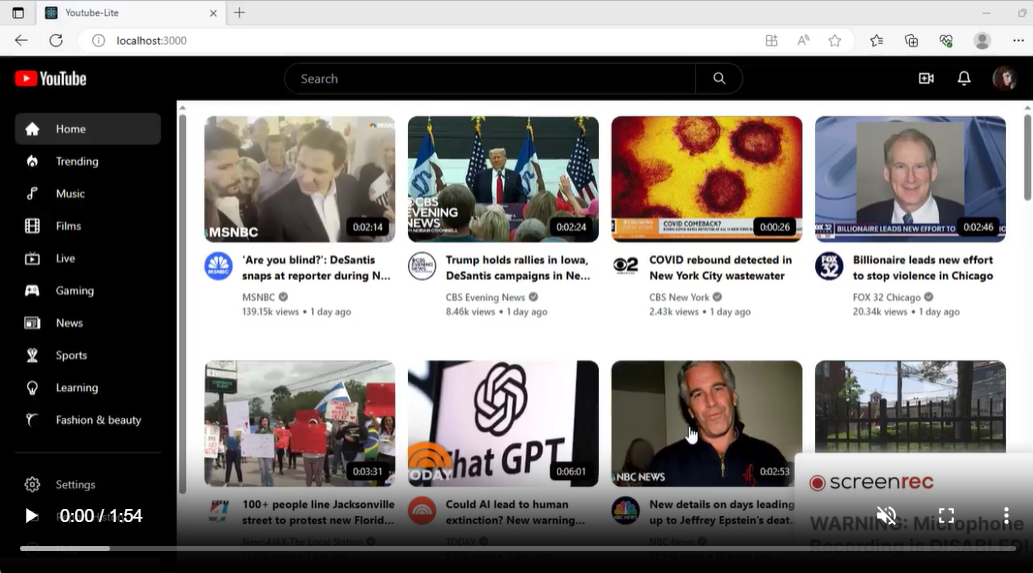Go to Fashion & beauty category
This screenshot has height=573, width=1033.
[x=98, y=420]
